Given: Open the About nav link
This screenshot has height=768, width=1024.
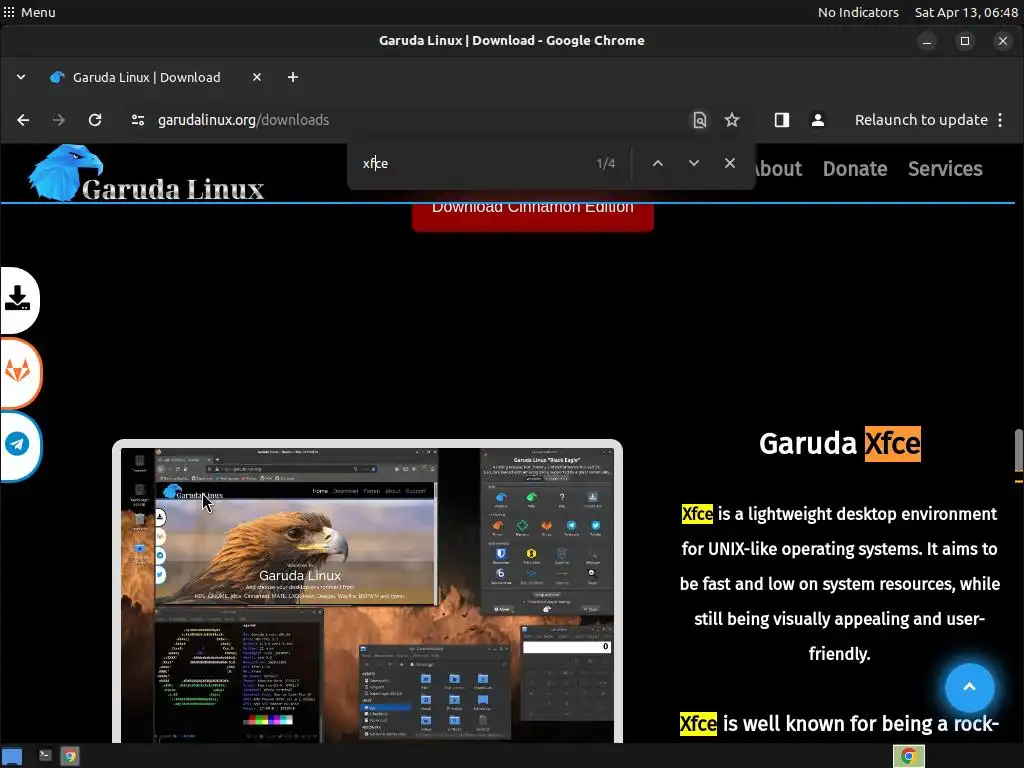Looking at the screenshot, I should click(777, 169).
